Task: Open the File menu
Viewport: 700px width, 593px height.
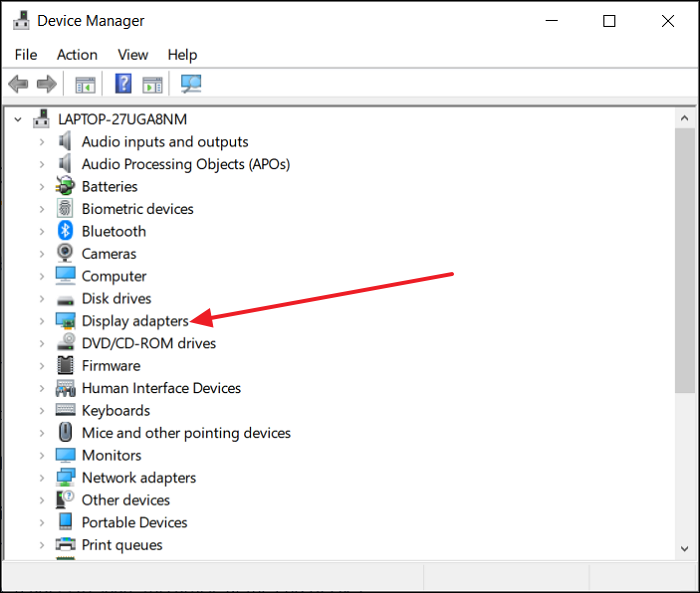Action: coord(26,55)
